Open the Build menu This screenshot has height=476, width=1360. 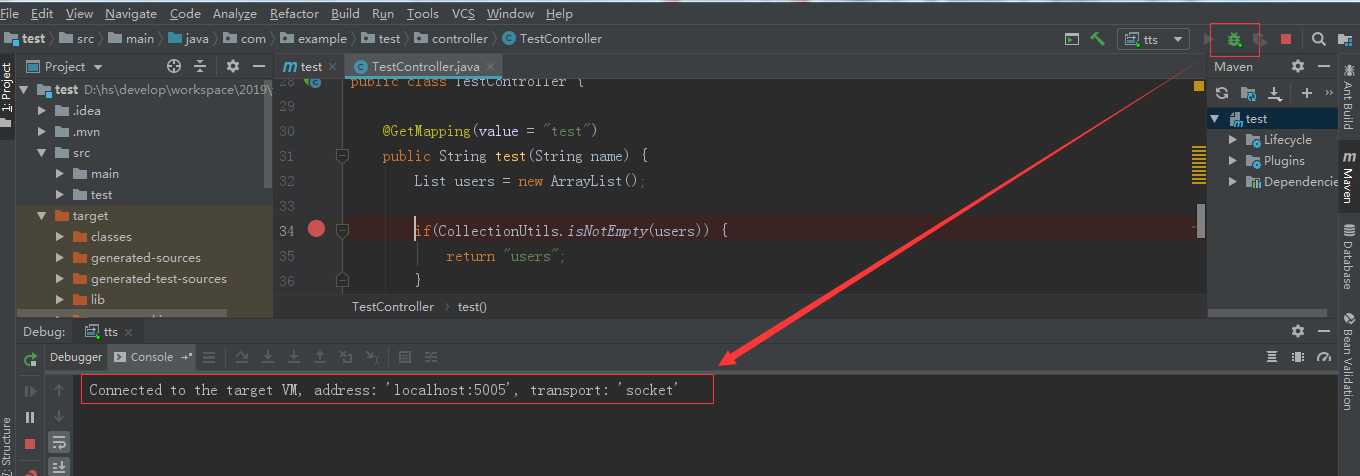pyautogui.click(x=346, y=14)
